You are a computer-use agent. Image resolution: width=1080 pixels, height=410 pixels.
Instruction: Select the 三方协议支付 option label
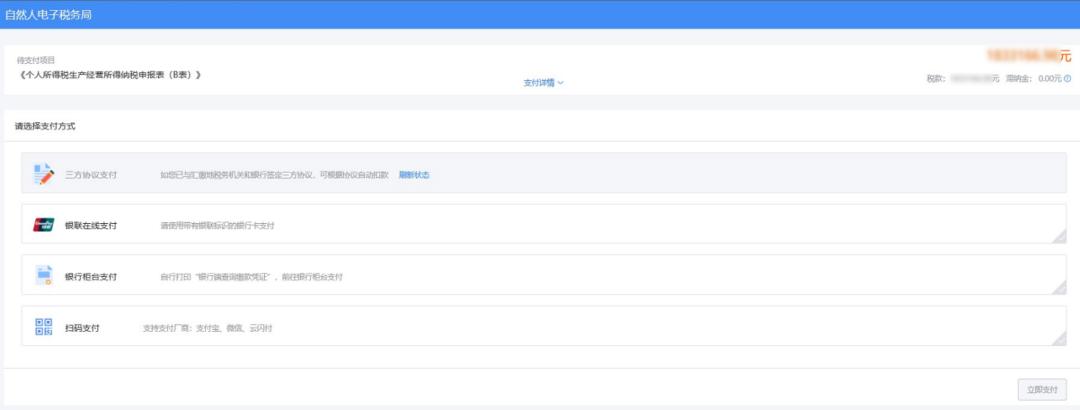91,175
